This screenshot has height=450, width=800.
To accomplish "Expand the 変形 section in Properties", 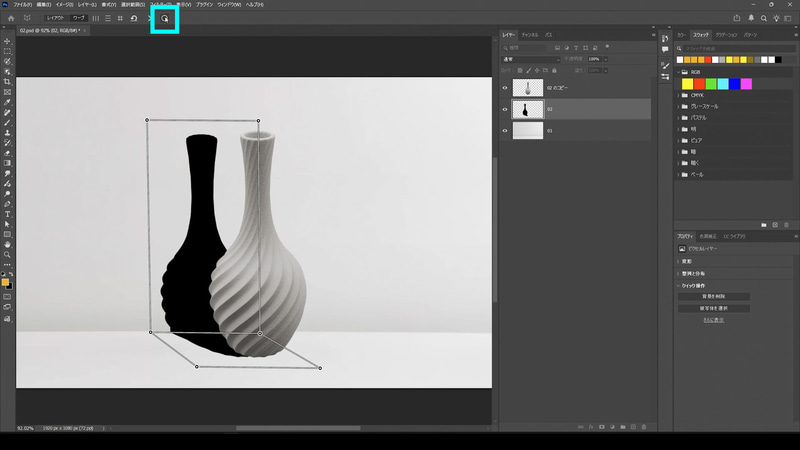I will click(679, 261).
